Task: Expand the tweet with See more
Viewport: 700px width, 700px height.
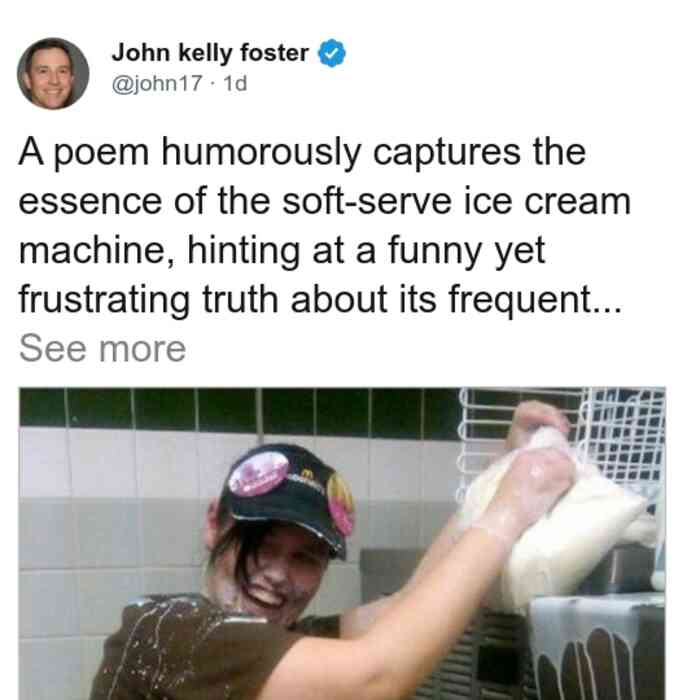Action: 102,349
